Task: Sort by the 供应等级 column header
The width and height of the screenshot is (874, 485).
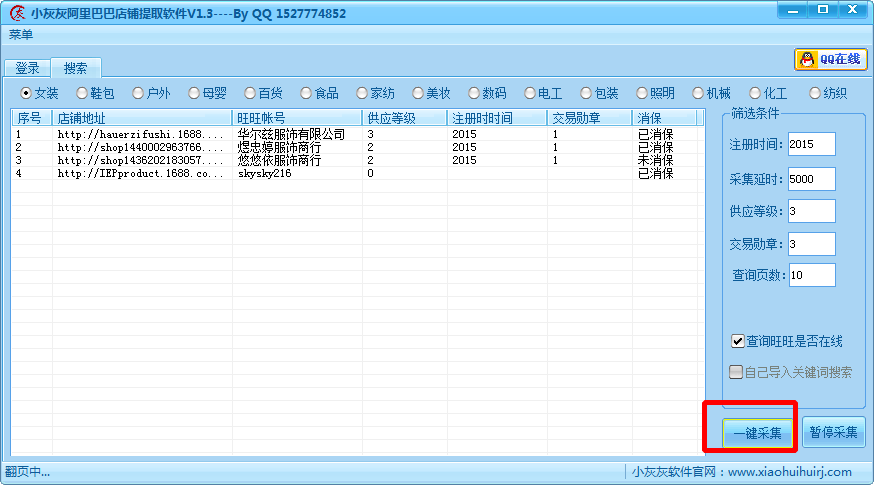Action: click(x=405, y=118)
